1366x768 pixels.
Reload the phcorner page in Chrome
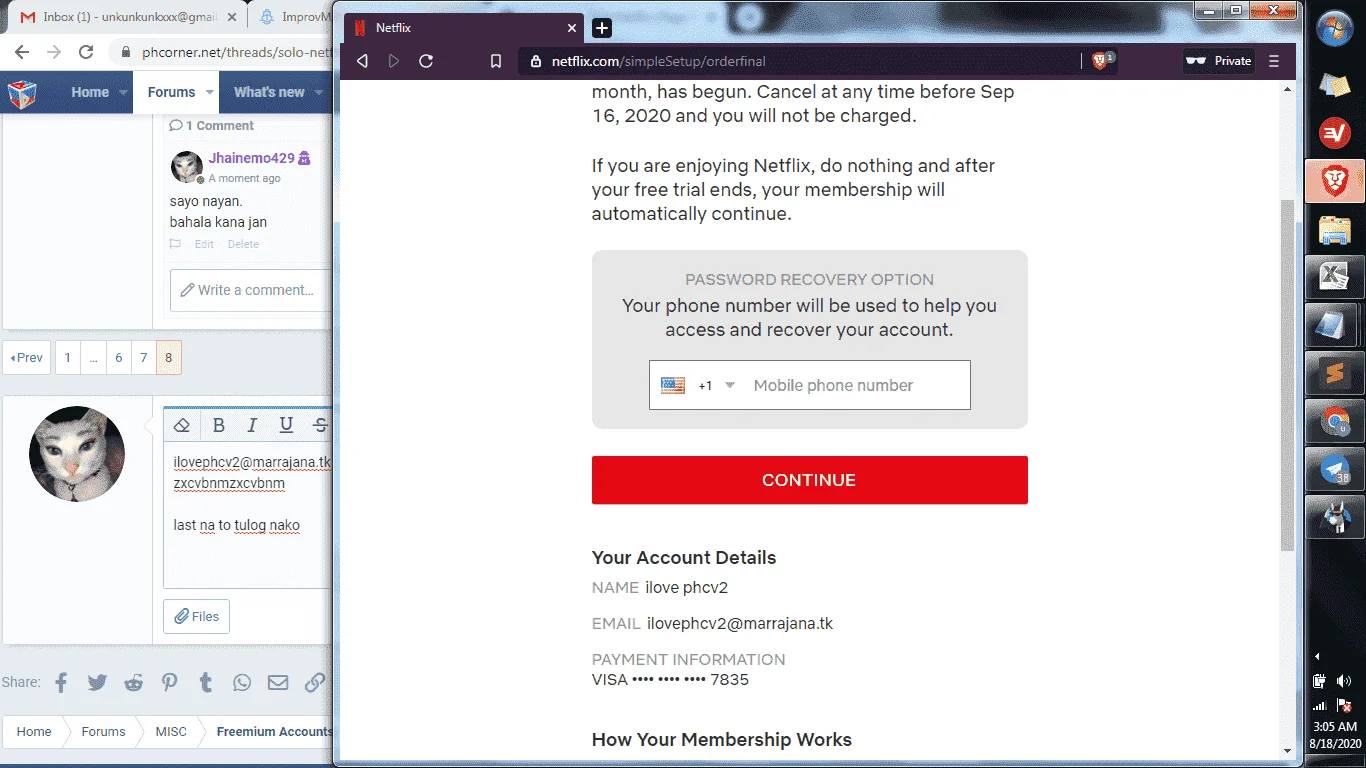tap(86, 52)
